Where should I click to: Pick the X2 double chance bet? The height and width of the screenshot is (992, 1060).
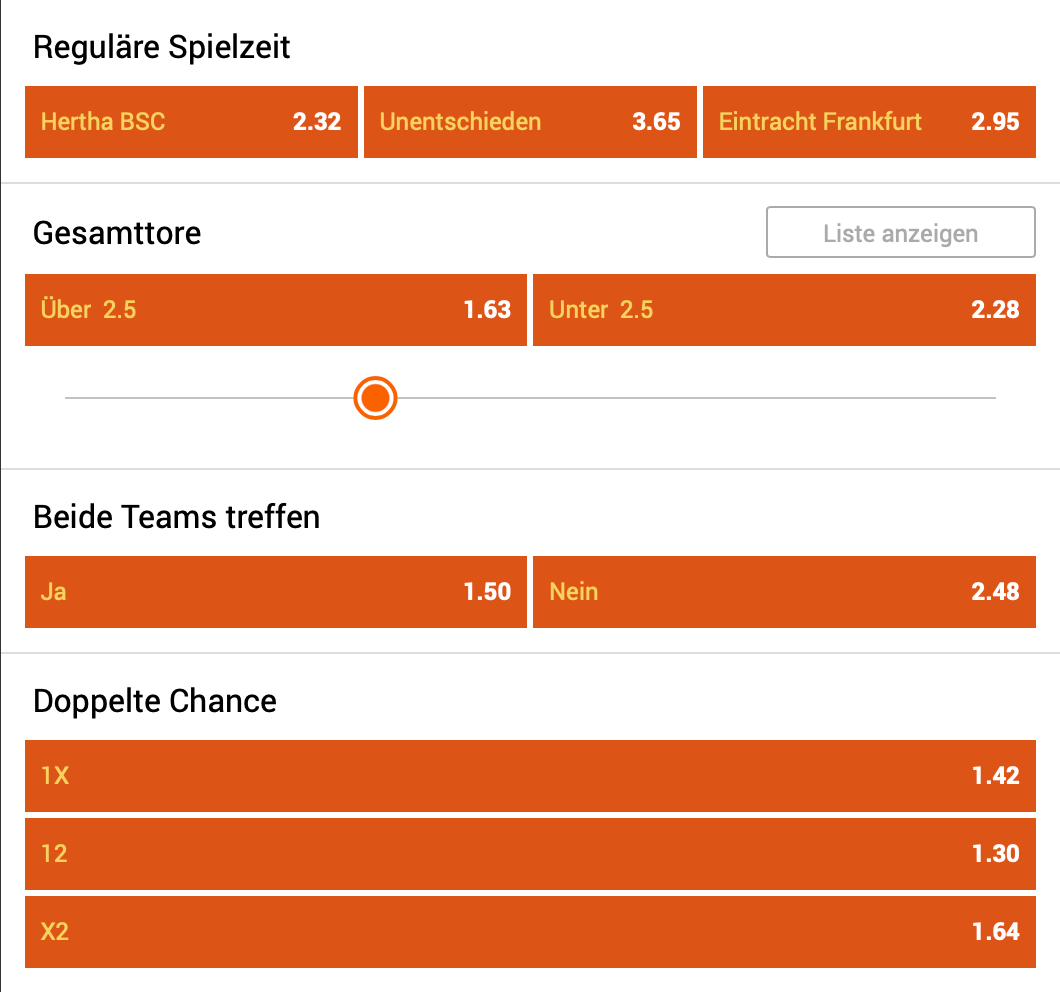(x=530, y=932)
